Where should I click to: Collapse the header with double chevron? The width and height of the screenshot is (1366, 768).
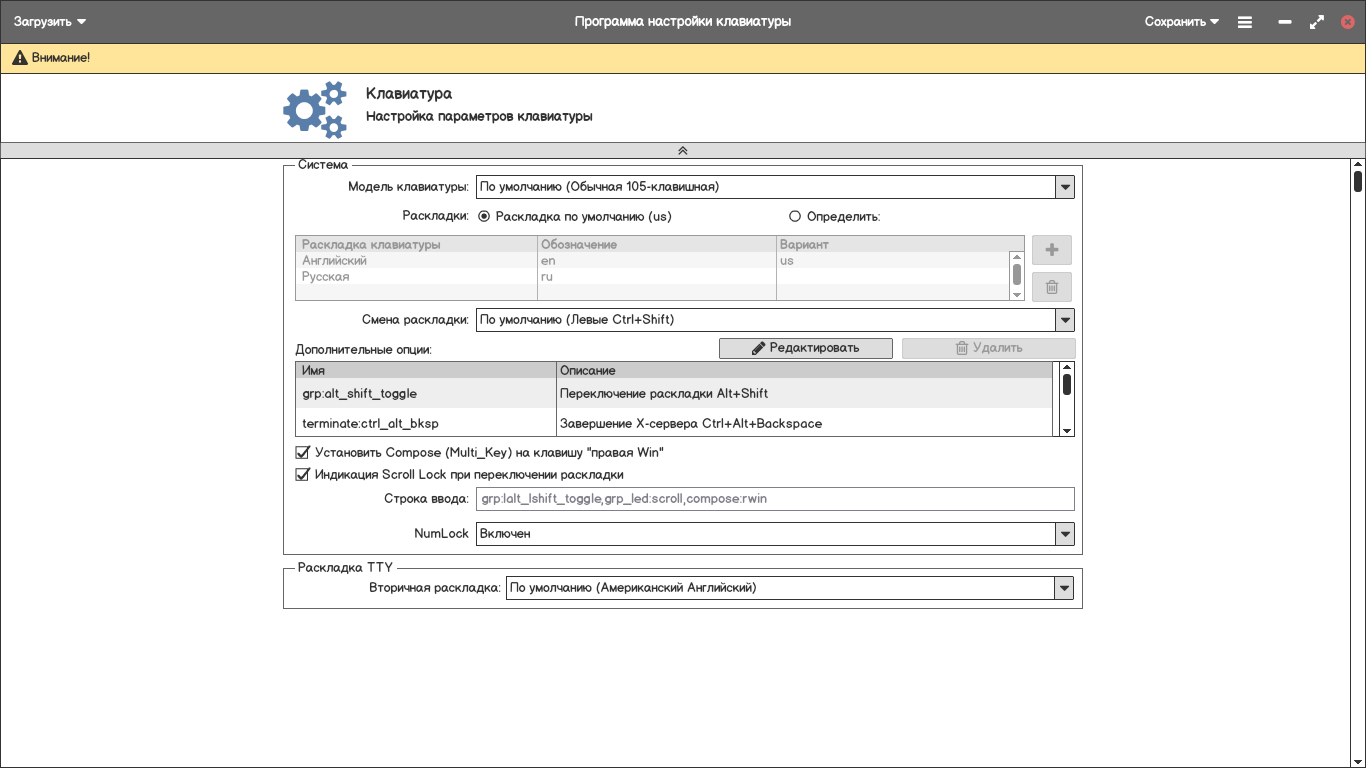click(683, 151)
